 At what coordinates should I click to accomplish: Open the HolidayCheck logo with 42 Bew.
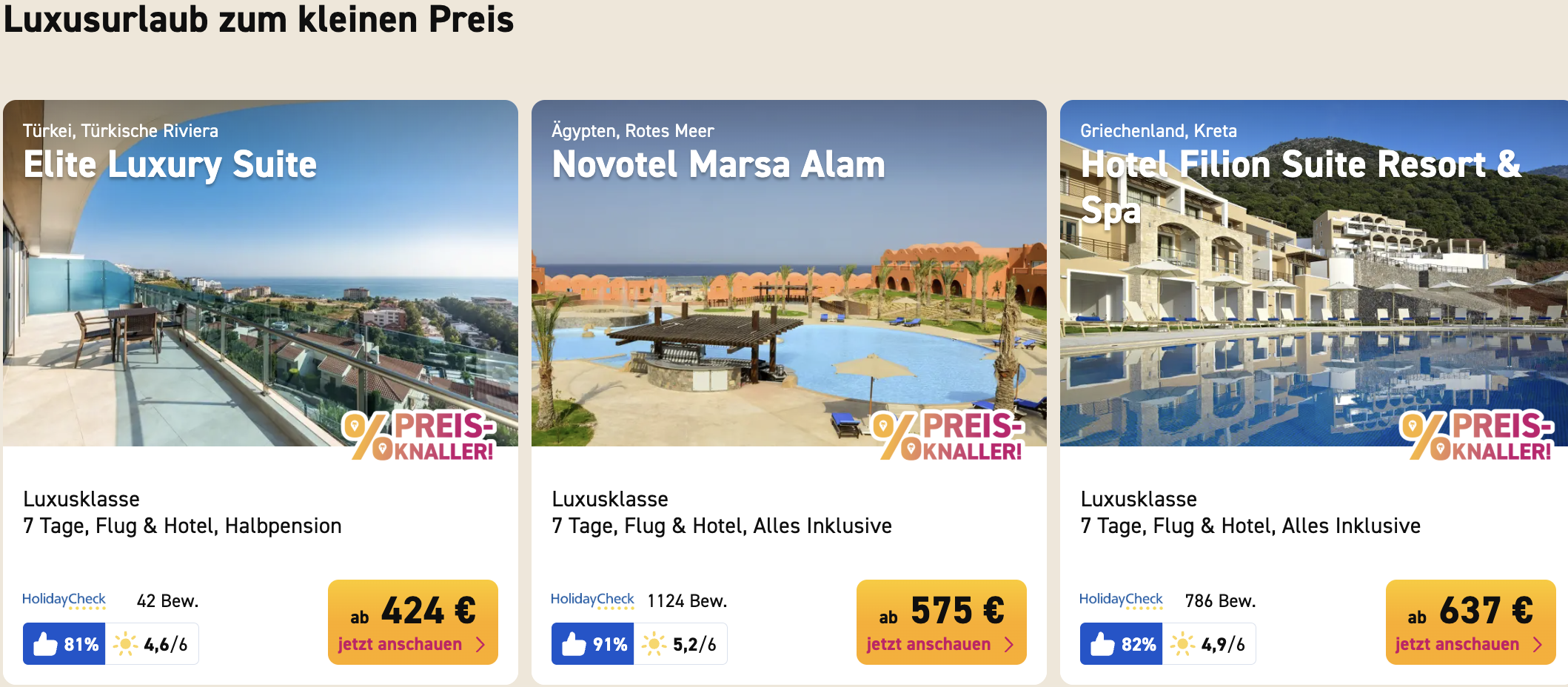click(64, 600)
